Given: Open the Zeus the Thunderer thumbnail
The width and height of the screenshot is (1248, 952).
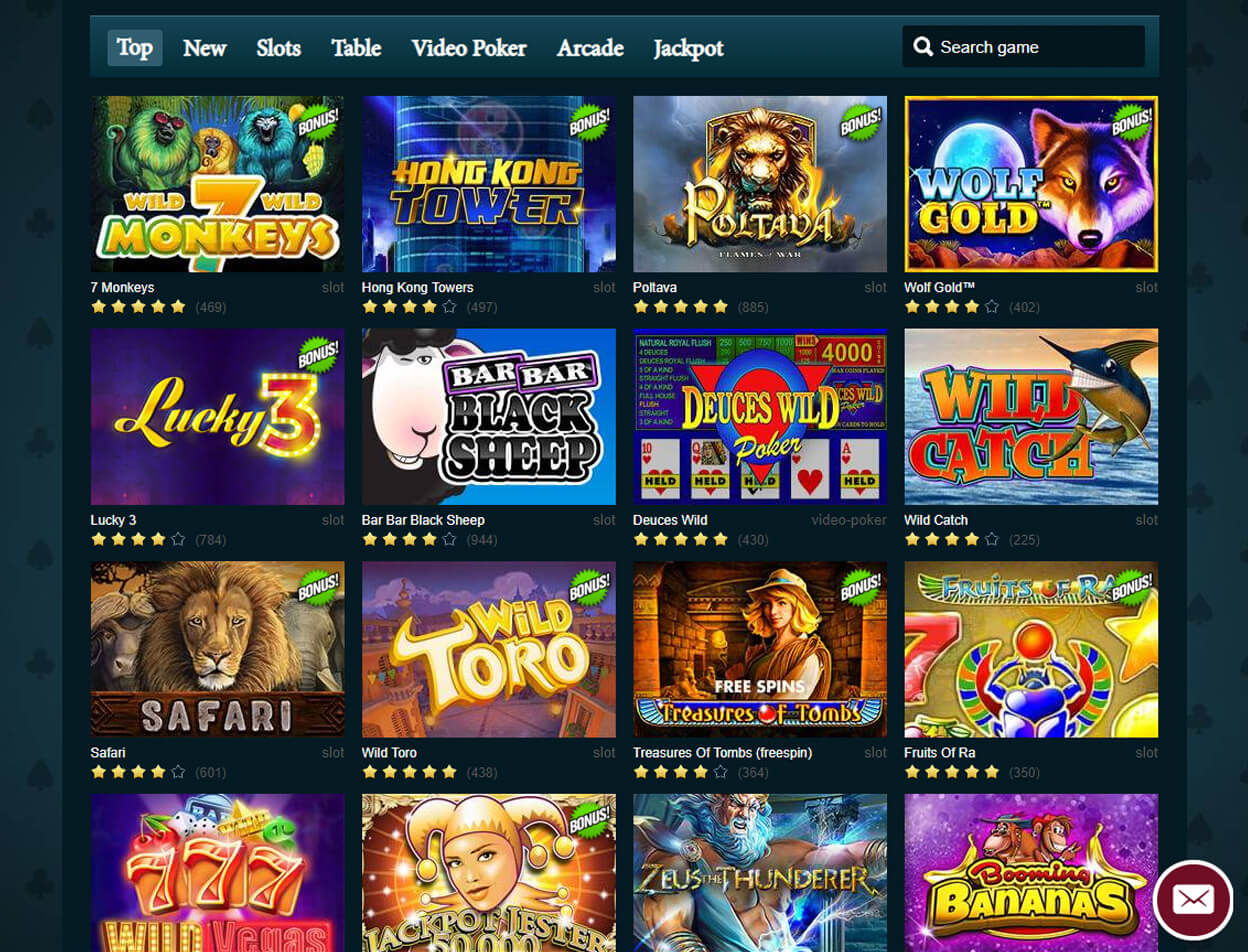Looking at the screenshot, I should 760,873.
